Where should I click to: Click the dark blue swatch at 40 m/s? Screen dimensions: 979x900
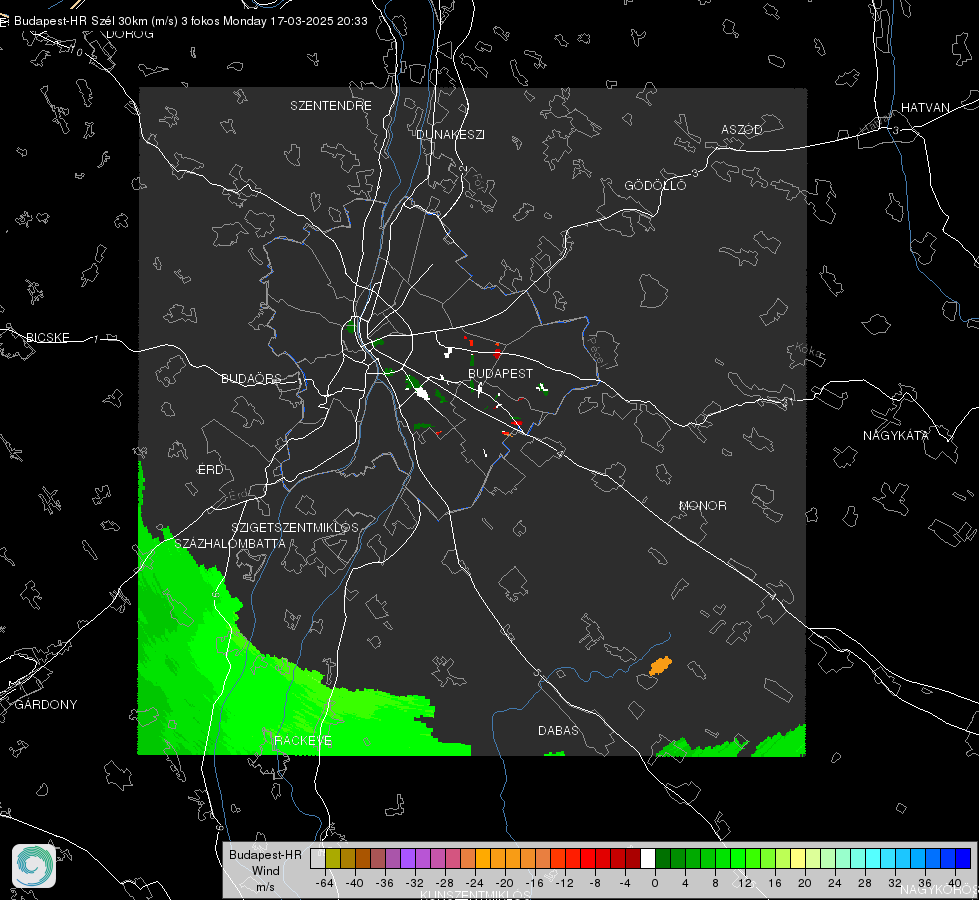963,859
